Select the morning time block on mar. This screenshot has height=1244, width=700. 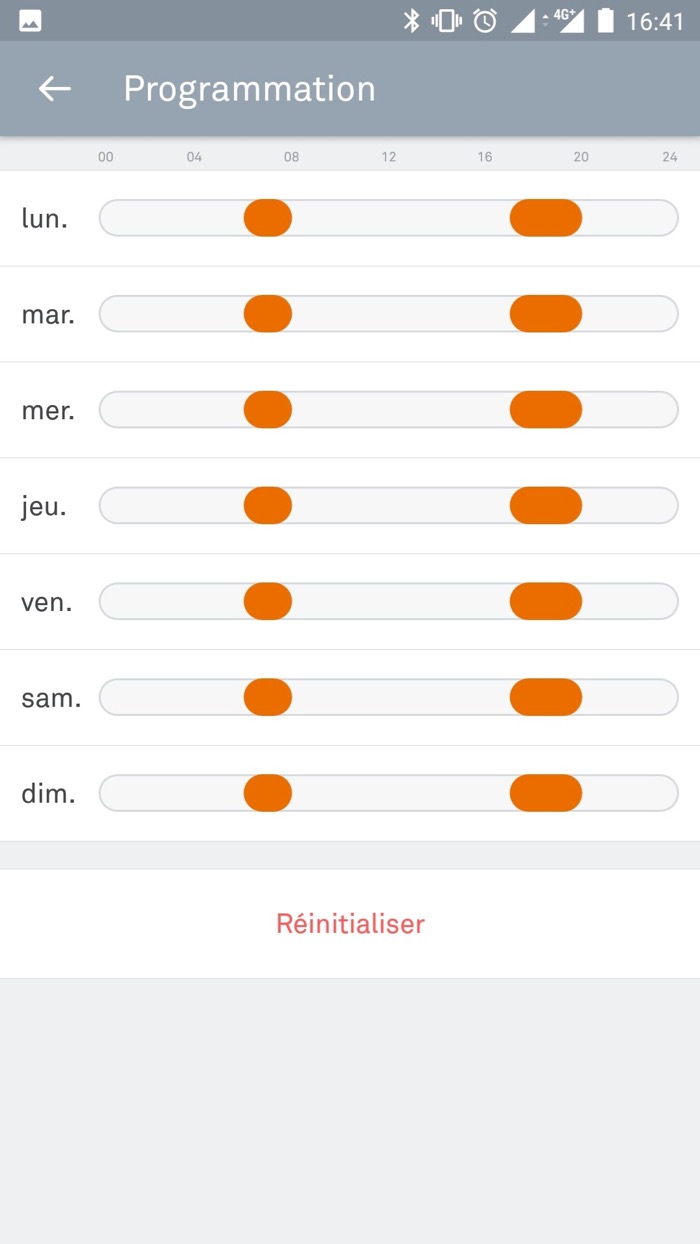[268, 314]
